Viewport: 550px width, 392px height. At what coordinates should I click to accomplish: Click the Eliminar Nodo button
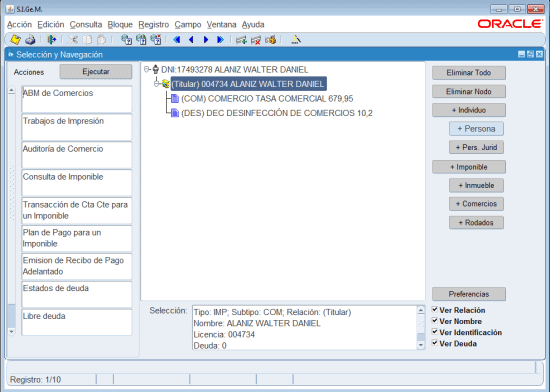point(469,92)
